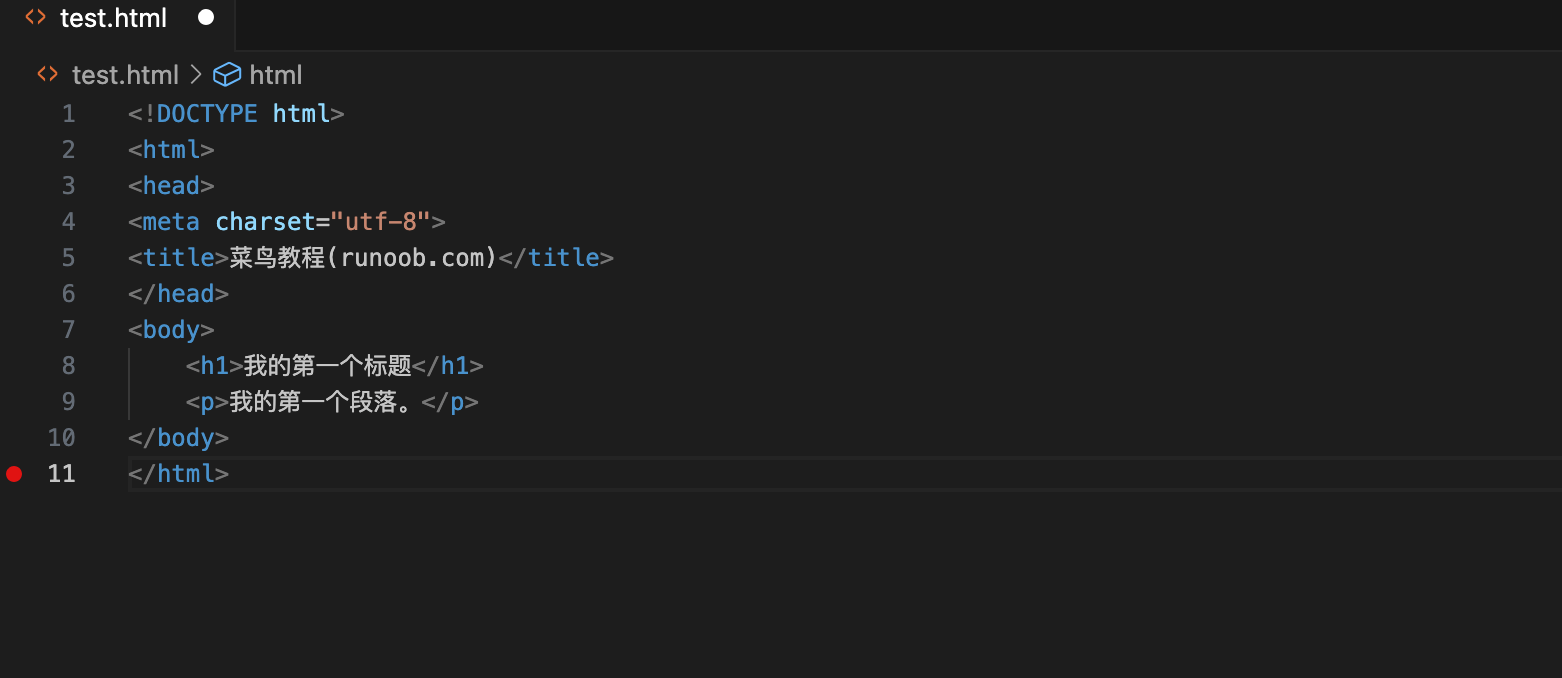This screenshot has height=678, width=1562.
Task: Click the runoob.com title text
Action: (418, 258)
